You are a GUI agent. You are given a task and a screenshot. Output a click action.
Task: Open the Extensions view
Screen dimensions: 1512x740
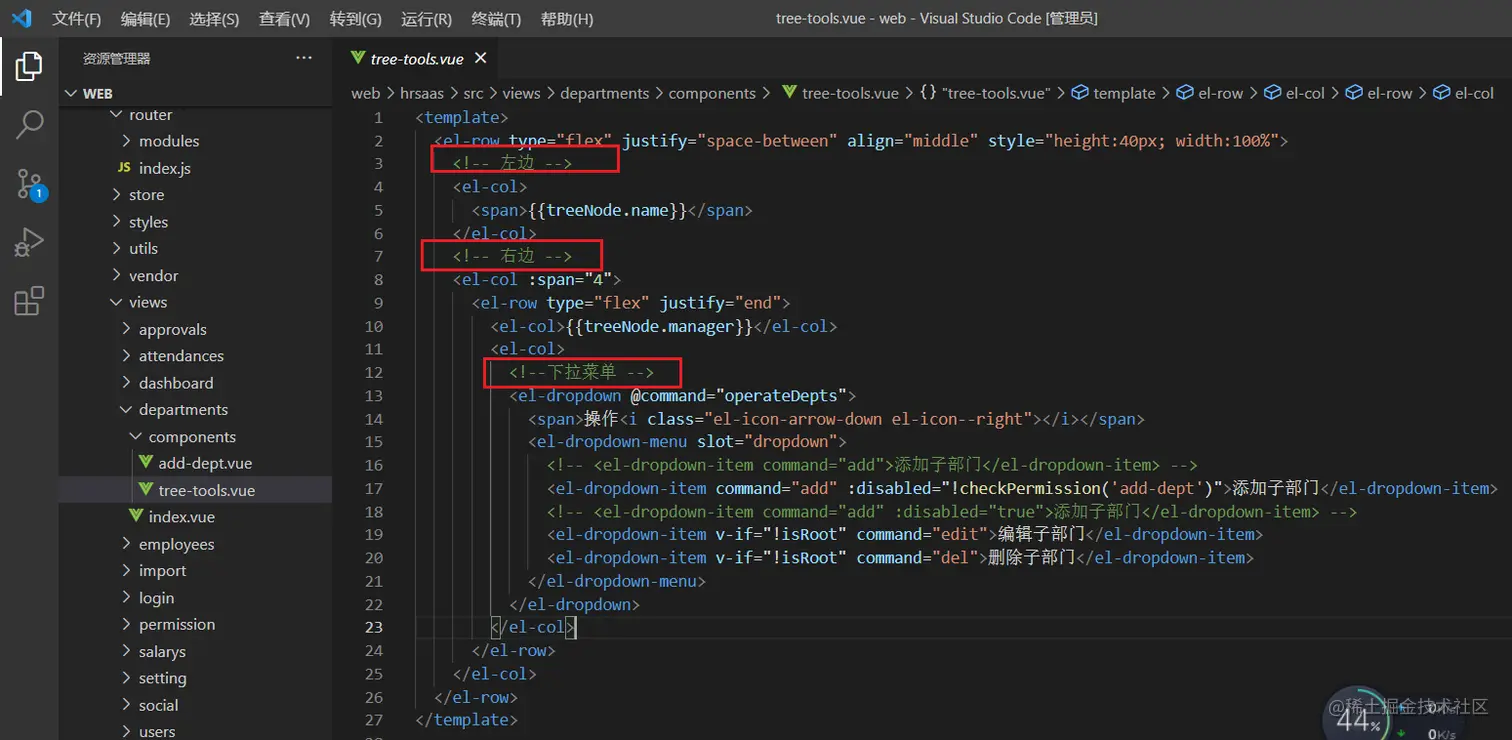[x=29, y=301]
